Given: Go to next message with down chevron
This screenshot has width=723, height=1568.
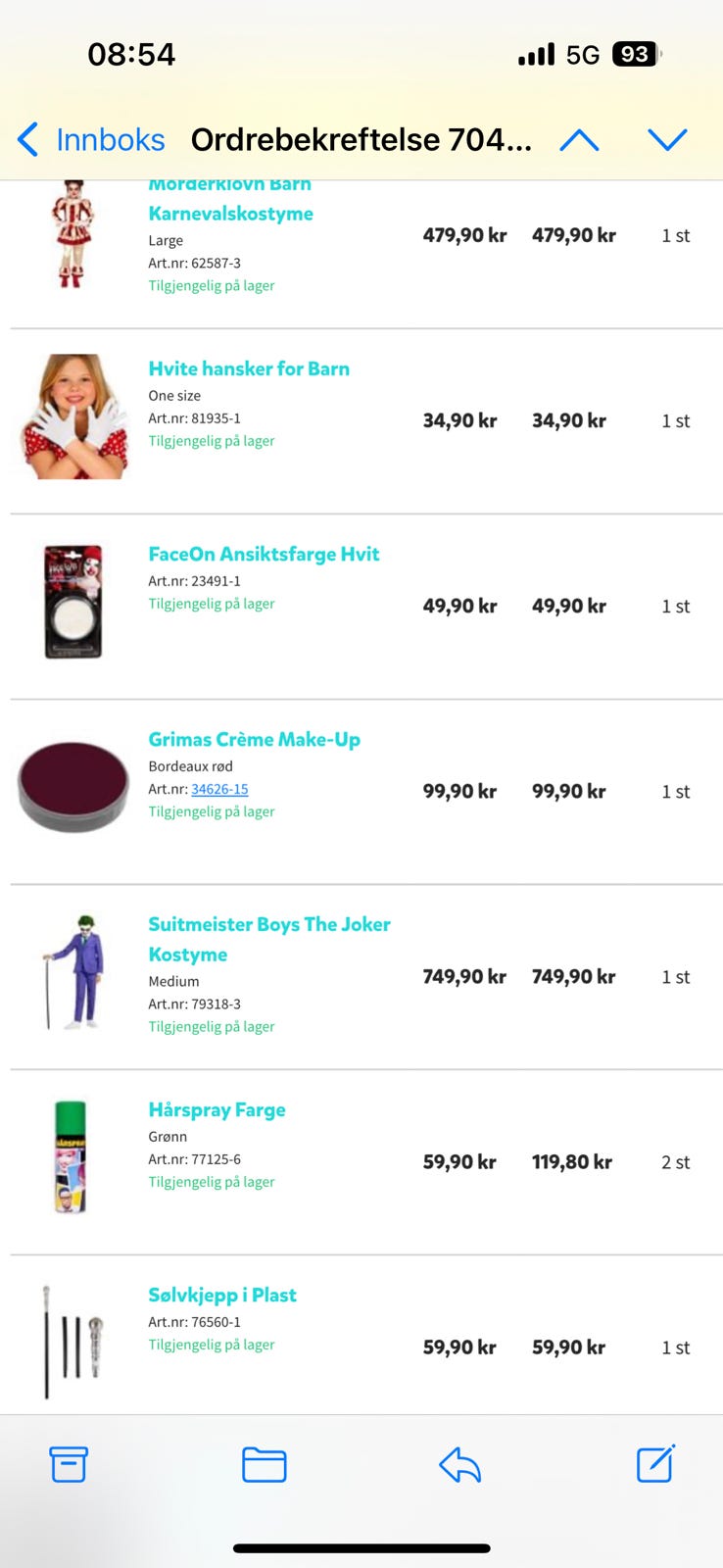Looking at the screenshot, I should 667,140.
